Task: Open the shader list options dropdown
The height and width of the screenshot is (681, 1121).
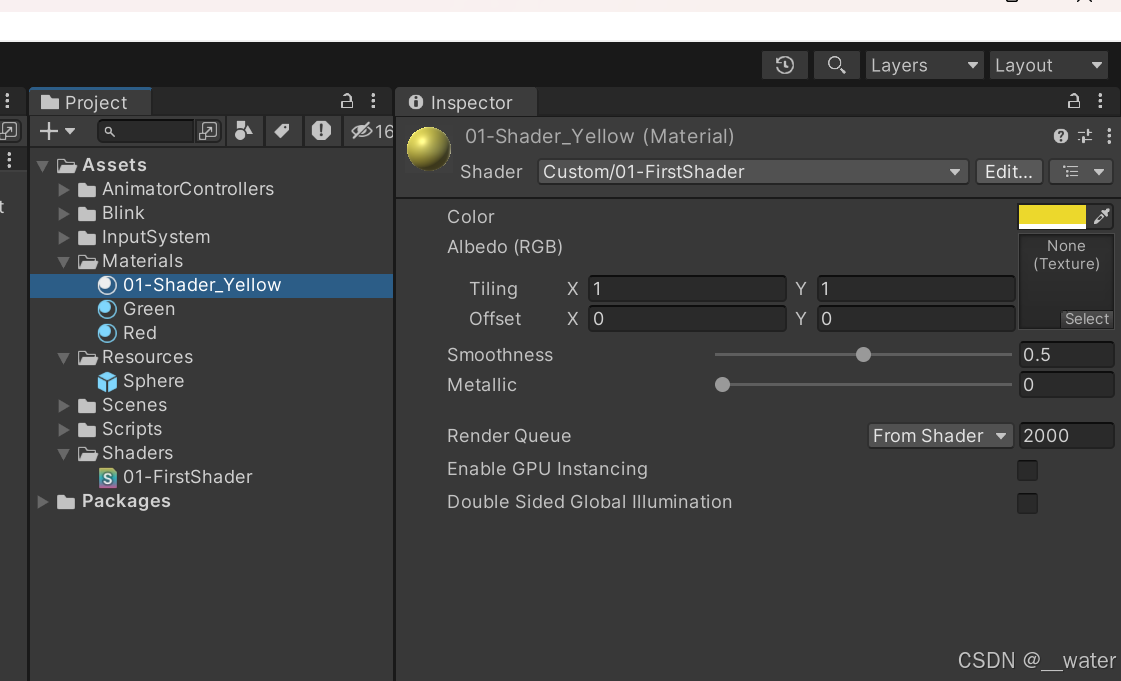Action: (x=1082, y=172)
